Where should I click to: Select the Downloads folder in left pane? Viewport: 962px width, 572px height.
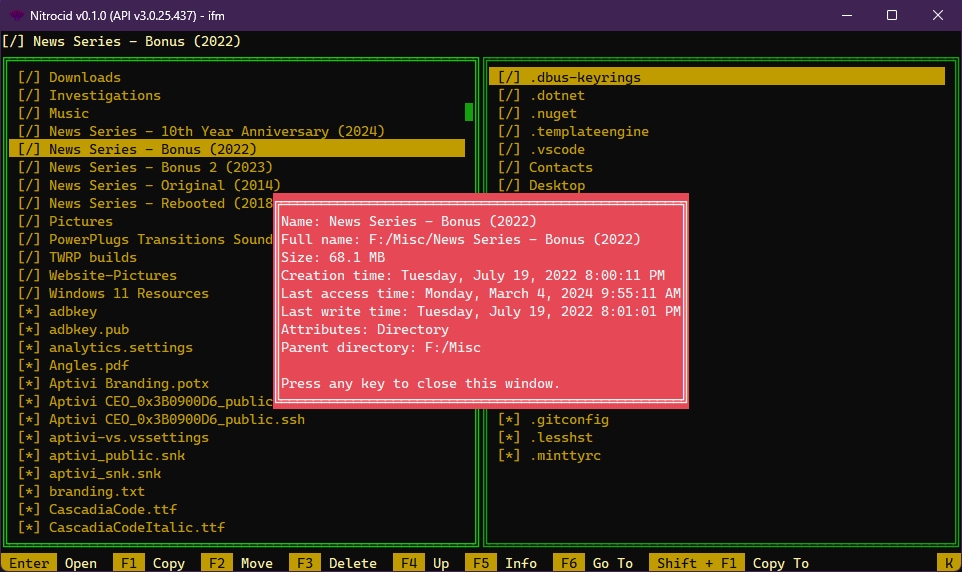[84, 77]
